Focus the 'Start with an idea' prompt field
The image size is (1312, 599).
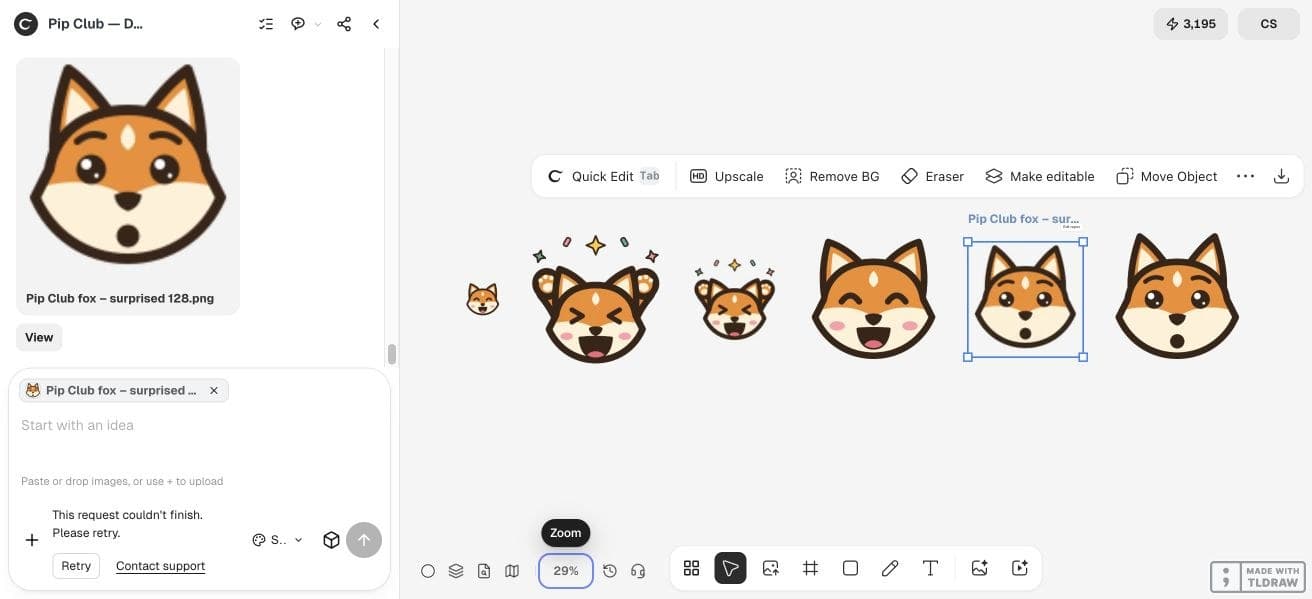pos(199,426)
